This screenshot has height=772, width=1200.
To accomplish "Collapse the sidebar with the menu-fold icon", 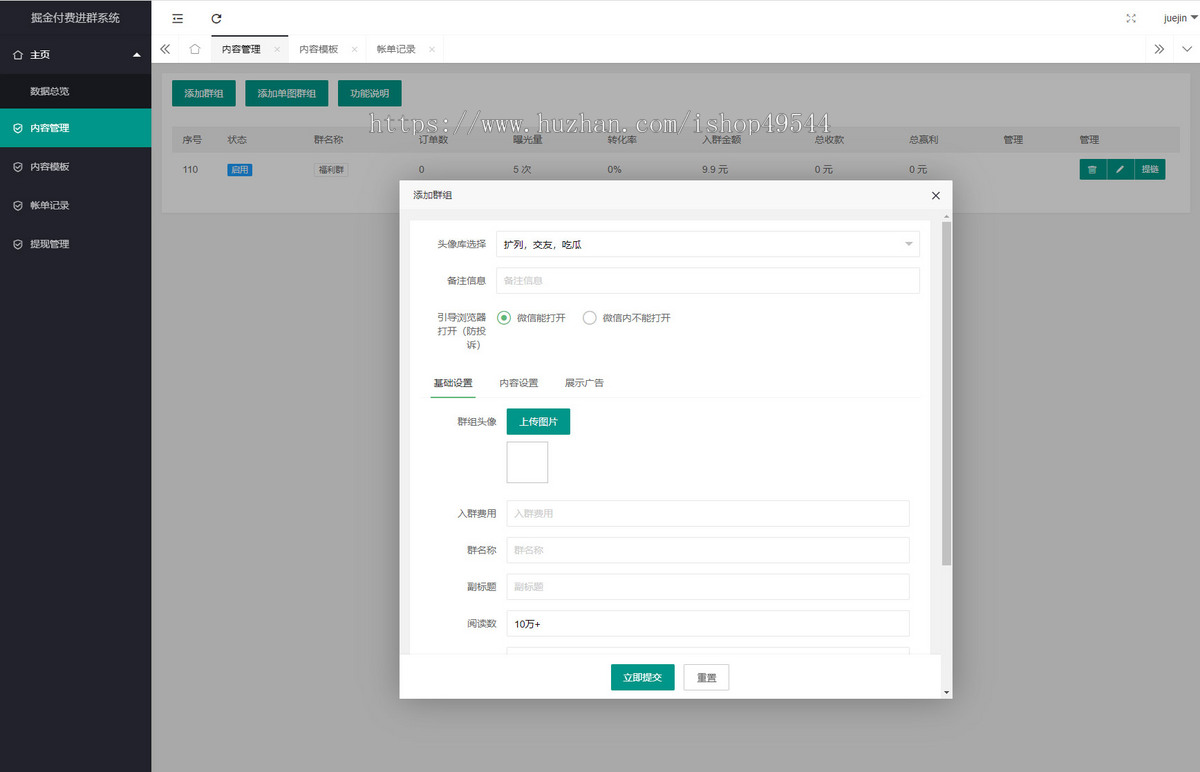I will [178, 18].
